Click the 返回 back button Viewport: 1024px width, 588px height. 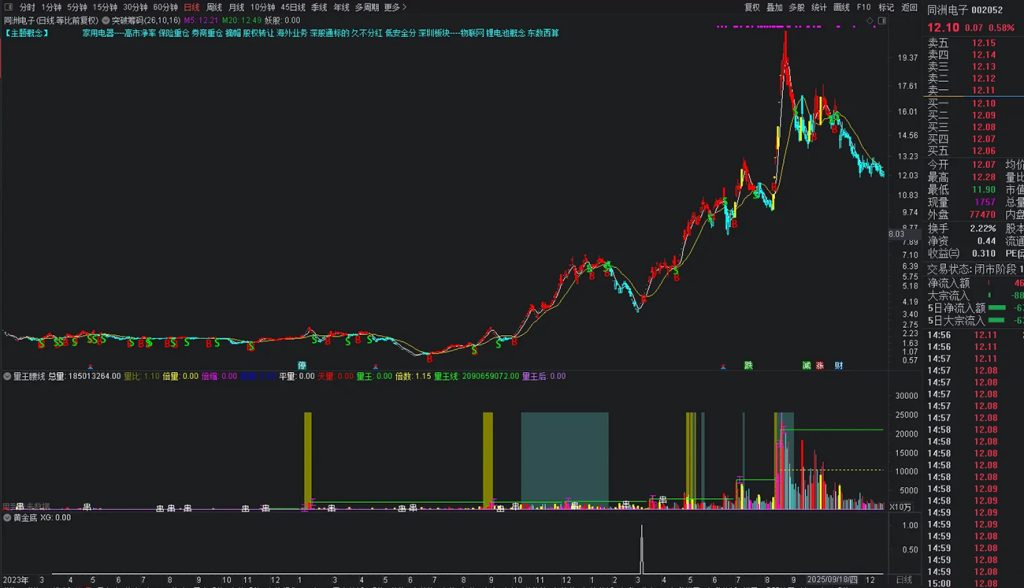click(908, 7)
